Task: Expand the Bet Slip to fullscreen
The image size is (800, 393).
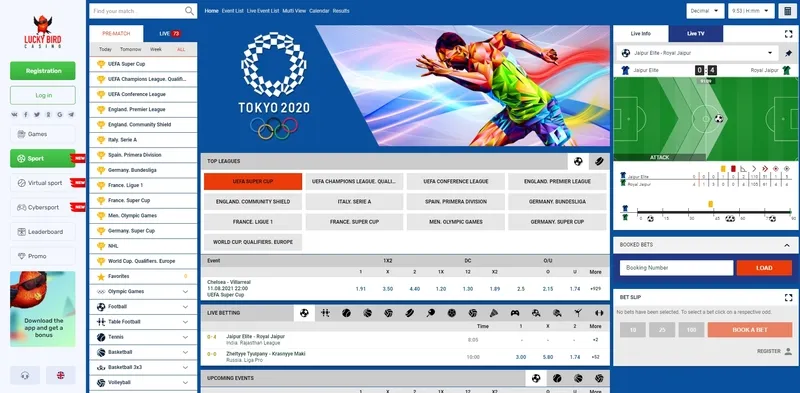Action: [x=788, y=297]
